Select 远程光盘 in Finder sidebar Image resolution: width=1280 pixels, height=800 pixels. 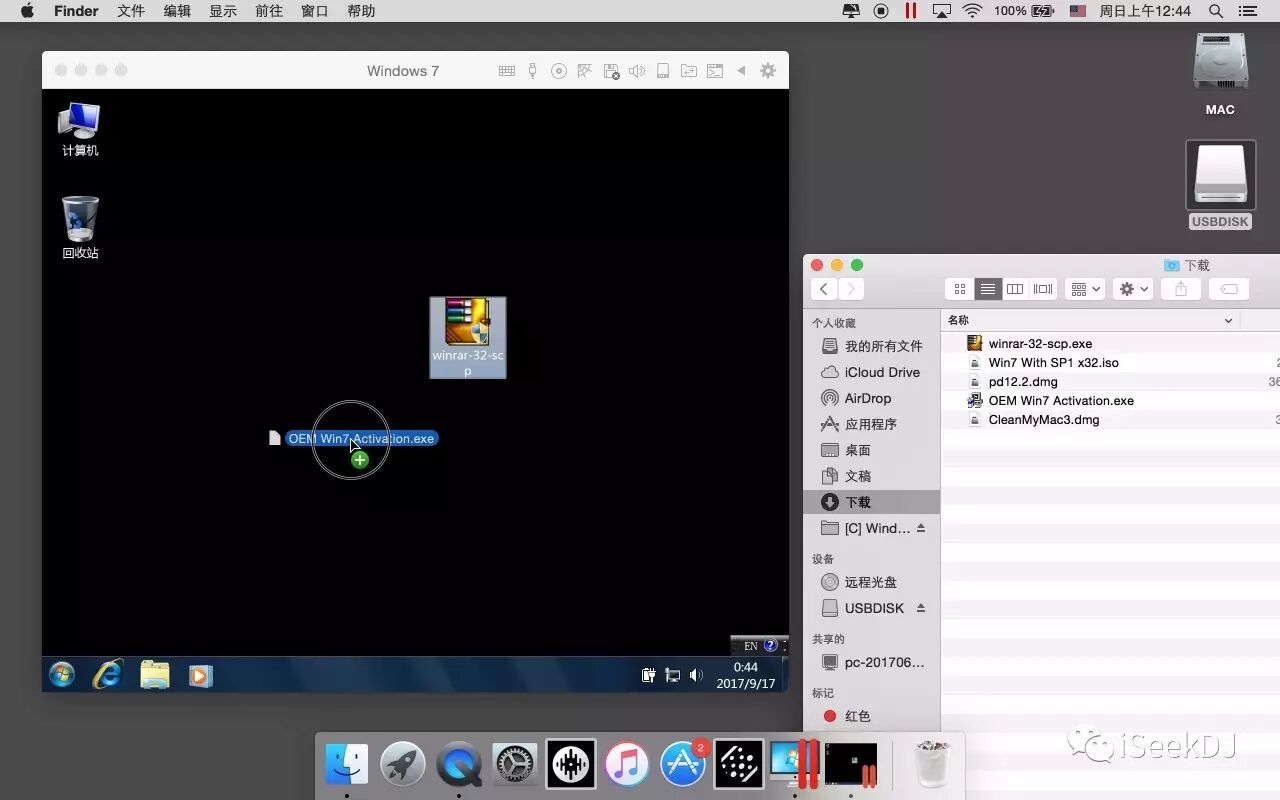(872, 582)
